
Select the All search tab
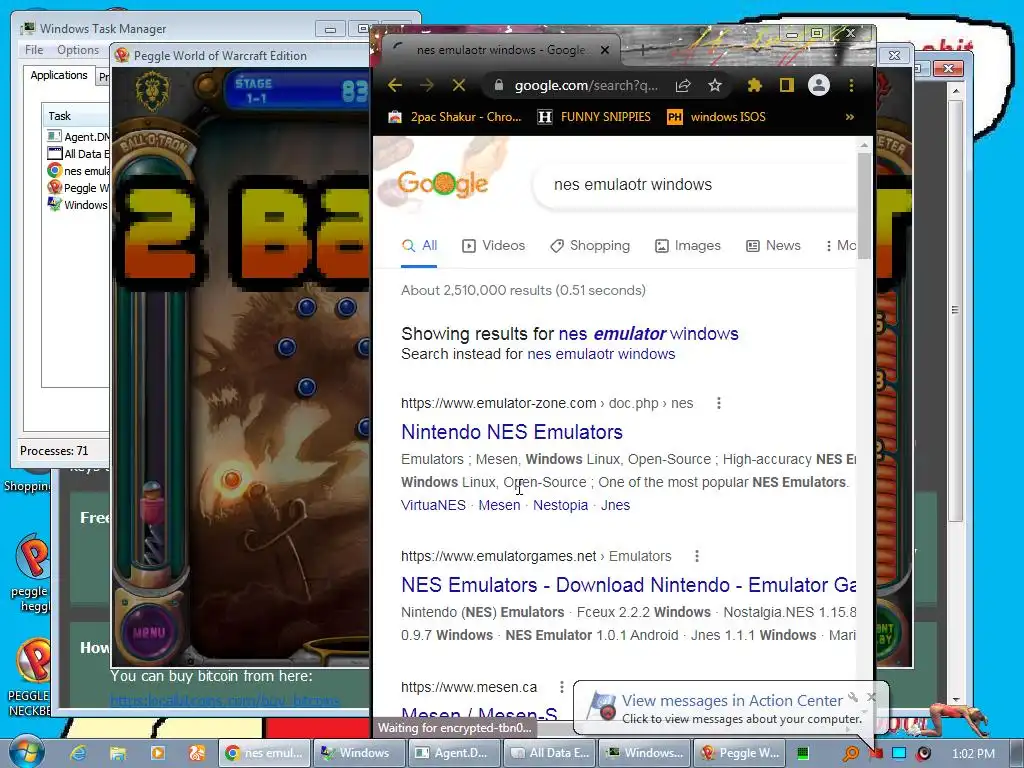coord(419,246)
